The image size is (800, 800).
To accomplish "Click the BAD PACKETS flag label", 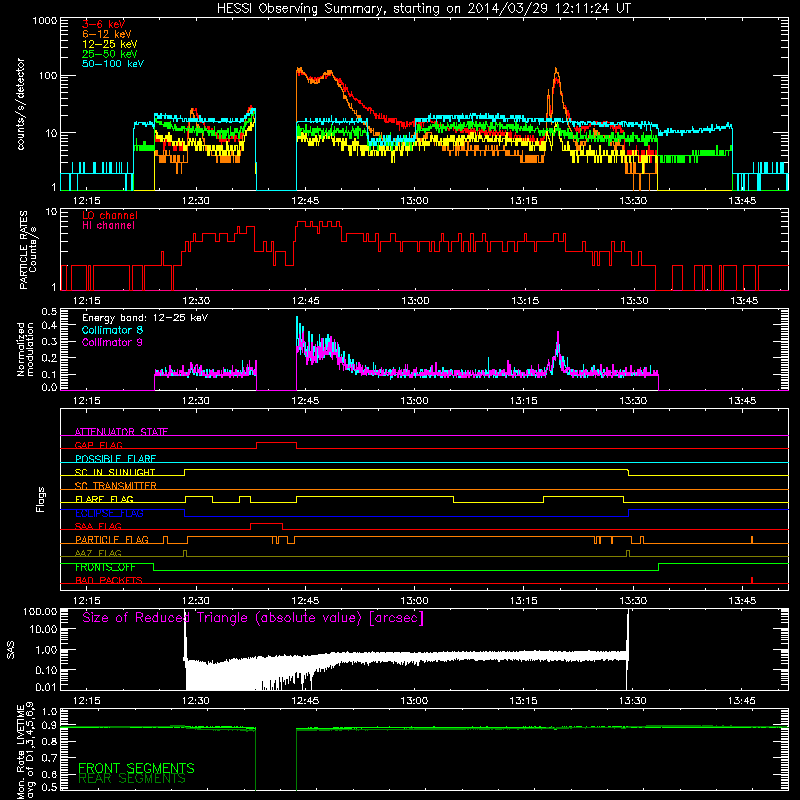I will click(x=109, y=580).
